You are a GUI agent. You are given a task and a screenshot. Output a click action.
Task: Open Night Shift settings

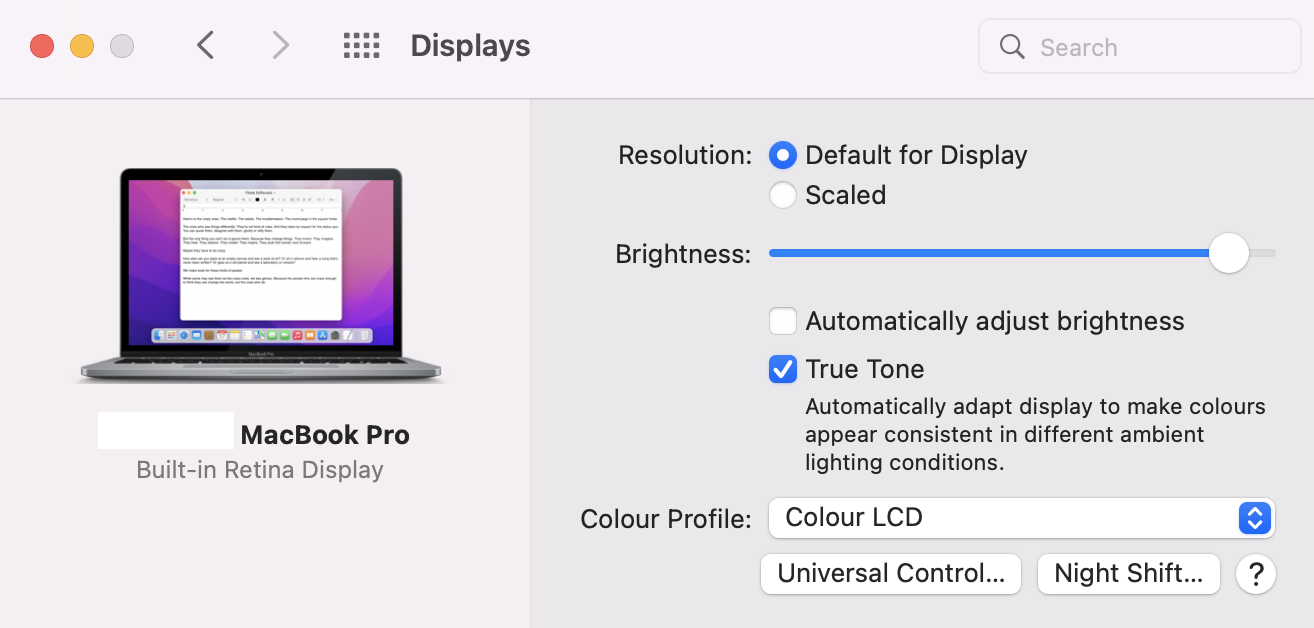pyautogui.click(x=1129, y=574)
